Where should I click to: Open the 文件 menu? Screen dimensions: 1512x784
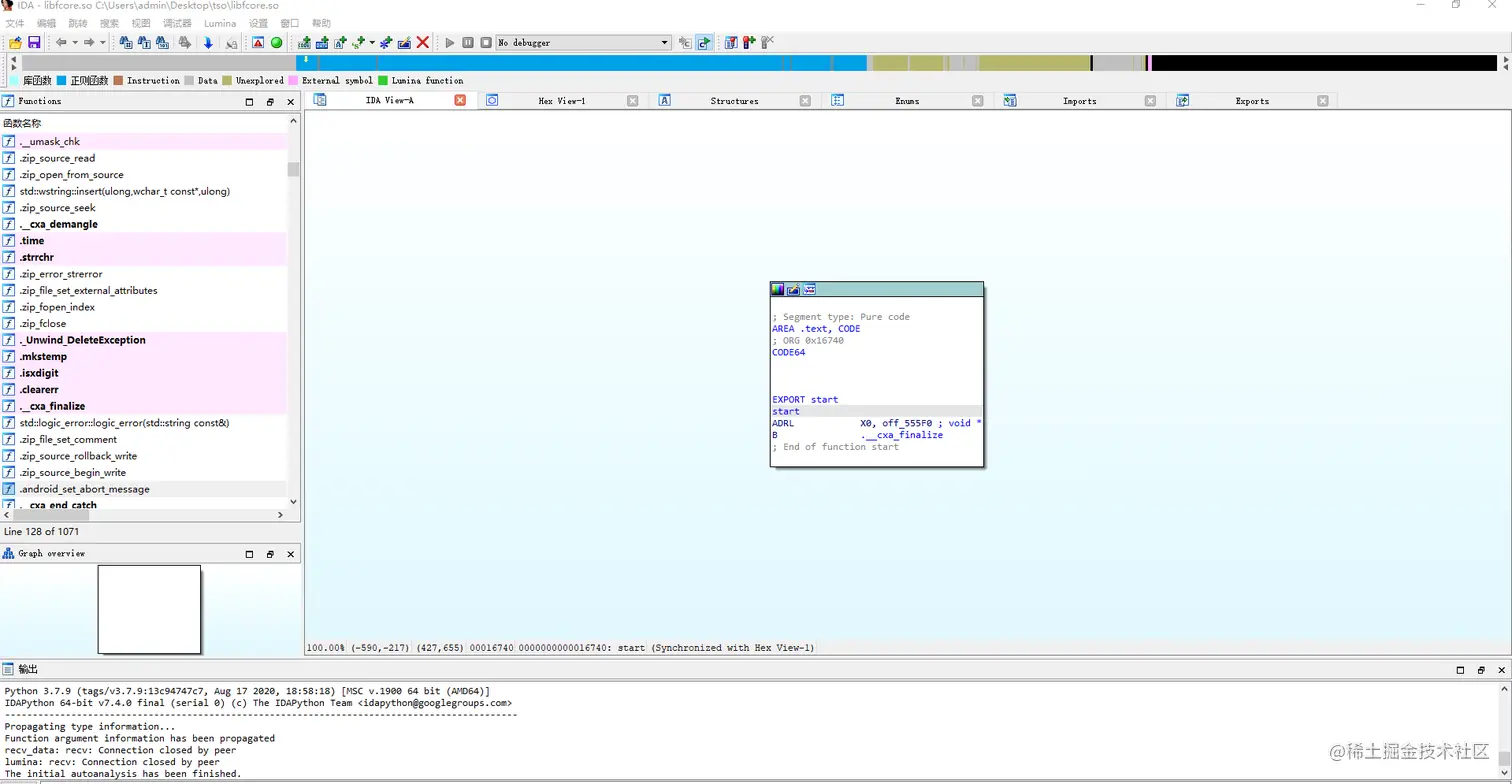(x=15, y=23)
